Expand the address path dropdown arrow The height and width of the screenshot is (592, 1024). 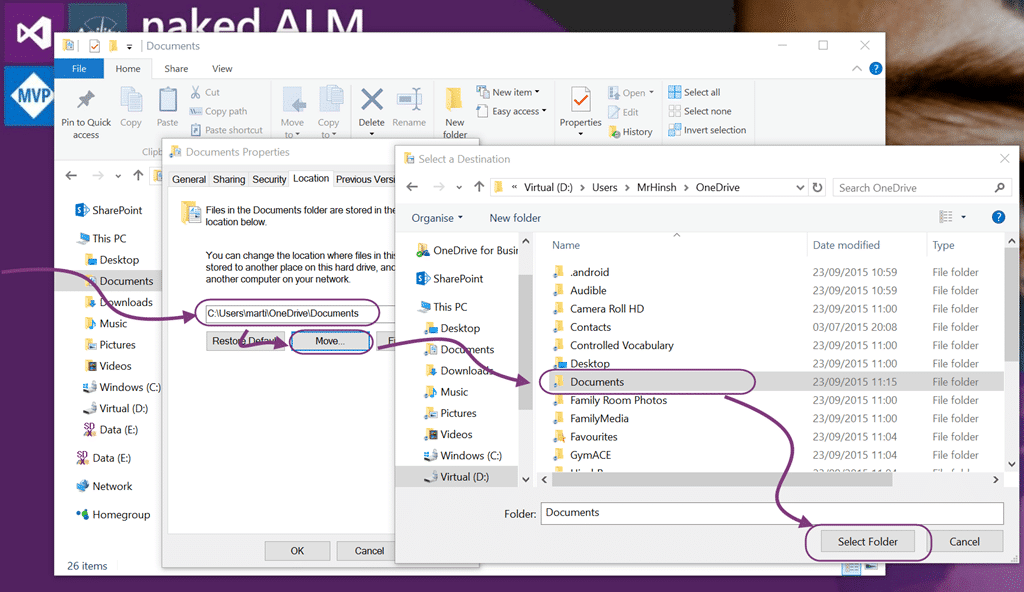(800, 188)
